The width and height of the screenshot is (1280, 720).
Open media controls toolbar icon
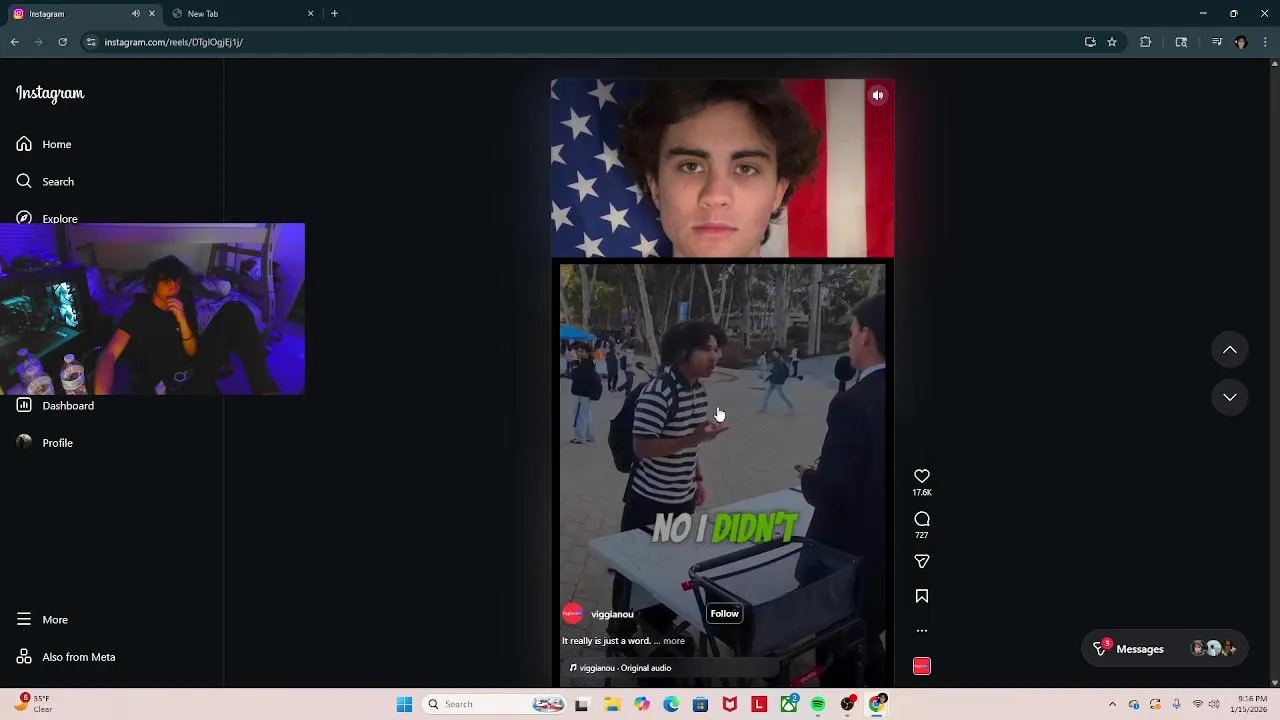coord(1216,42)
